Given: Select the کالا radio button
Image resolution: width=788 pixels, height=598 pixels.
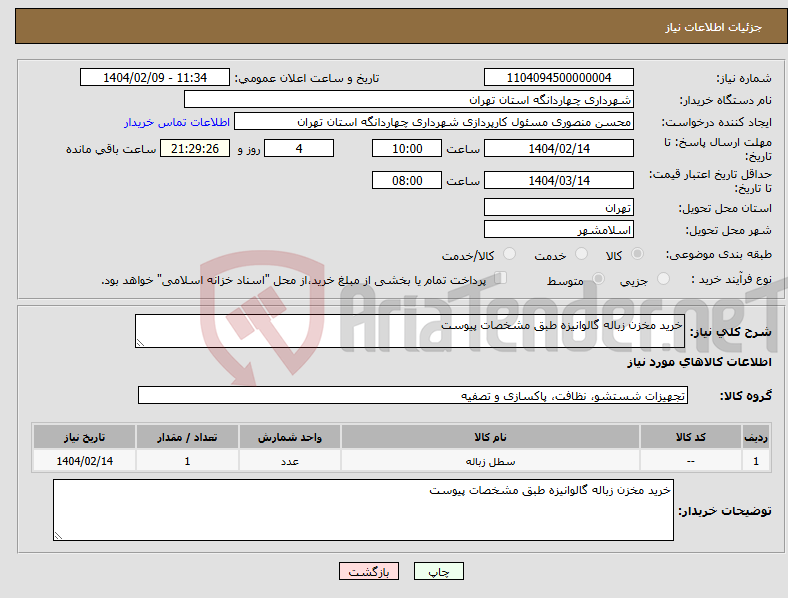Looking at the screenshot, I should (637, 254).
